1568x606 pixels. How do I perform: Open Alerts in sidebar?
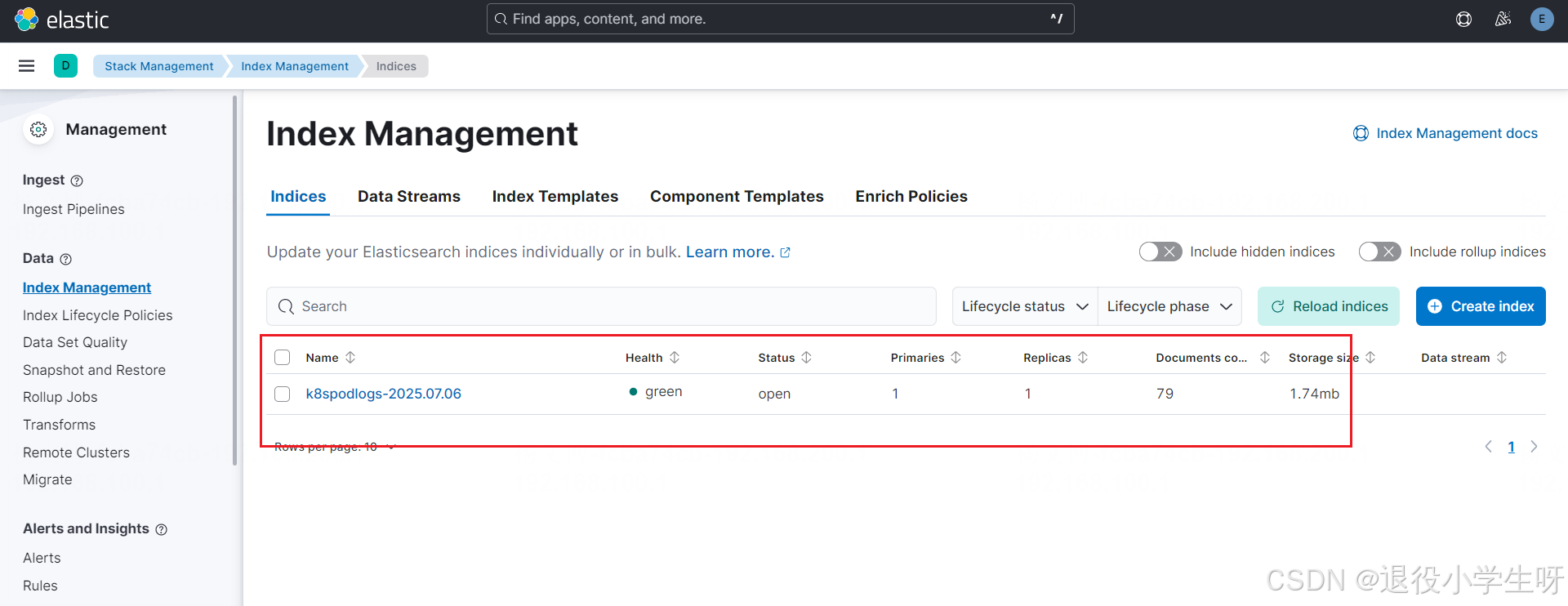pyautogui.click(x=42, y=558)
